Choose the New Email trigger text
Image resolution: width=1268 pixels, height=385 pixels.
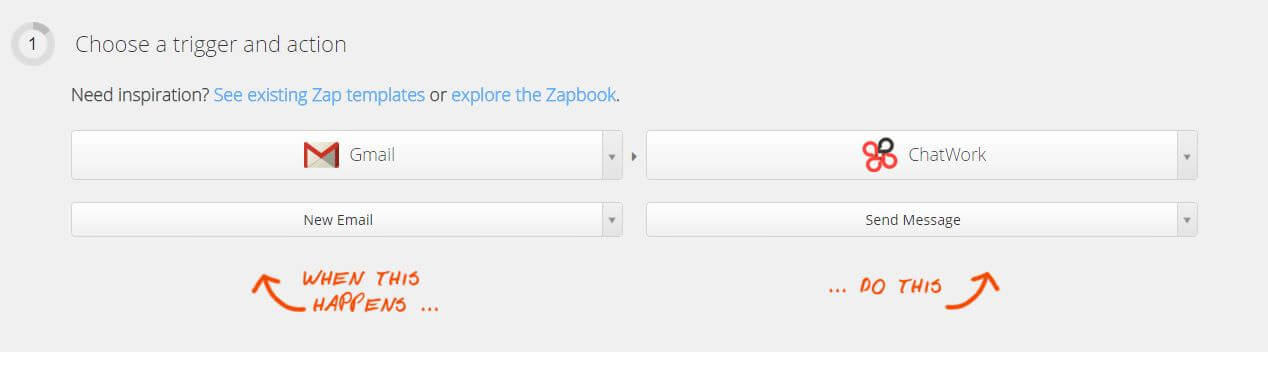(x=338, y=220)
